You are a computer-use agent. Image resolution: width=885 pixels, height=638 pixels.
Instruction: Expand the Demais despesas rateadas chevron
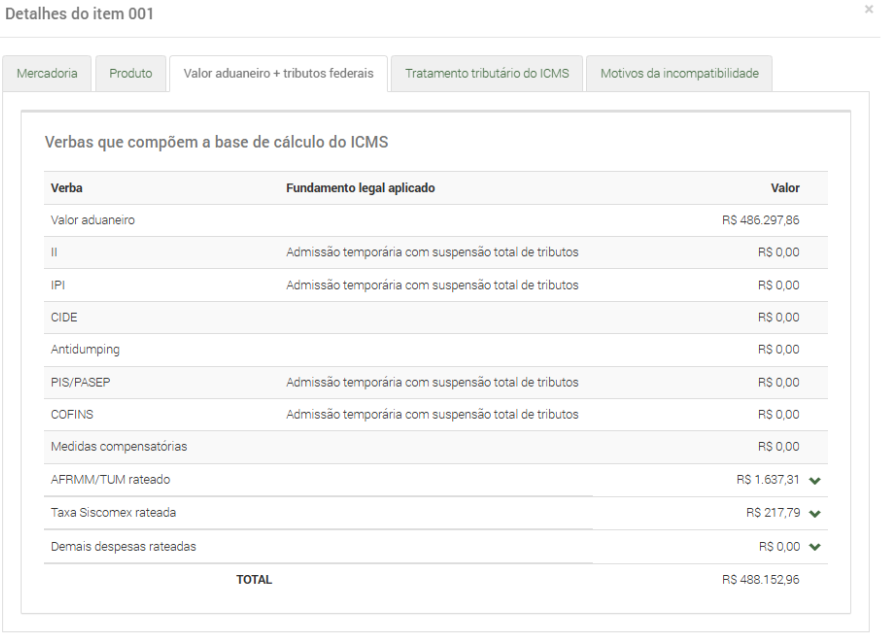pyautogui.click(x=815, y=547)
